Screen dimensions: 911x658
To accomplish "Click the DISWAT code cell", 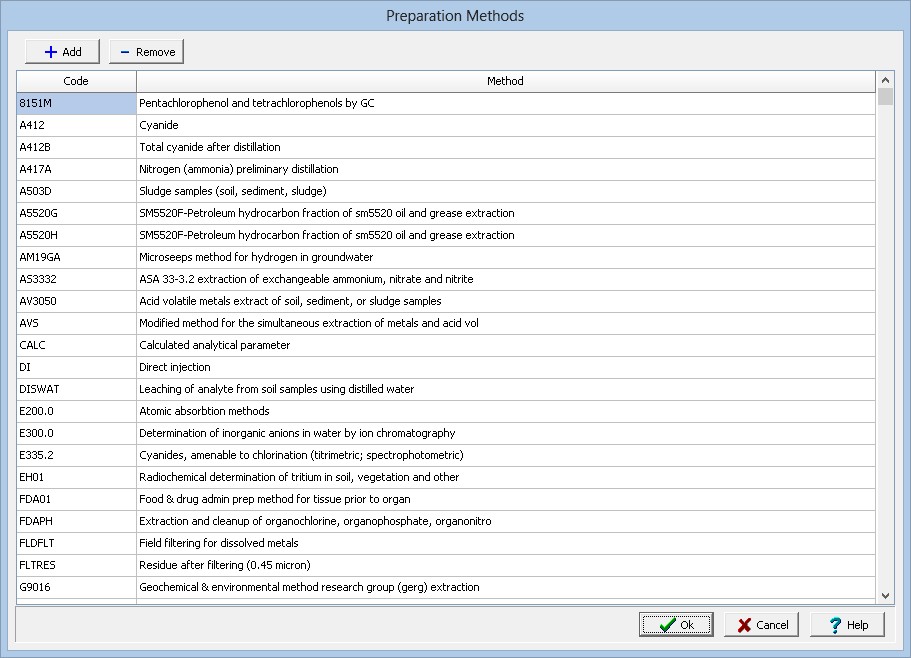I will click(x=76, y=389).
